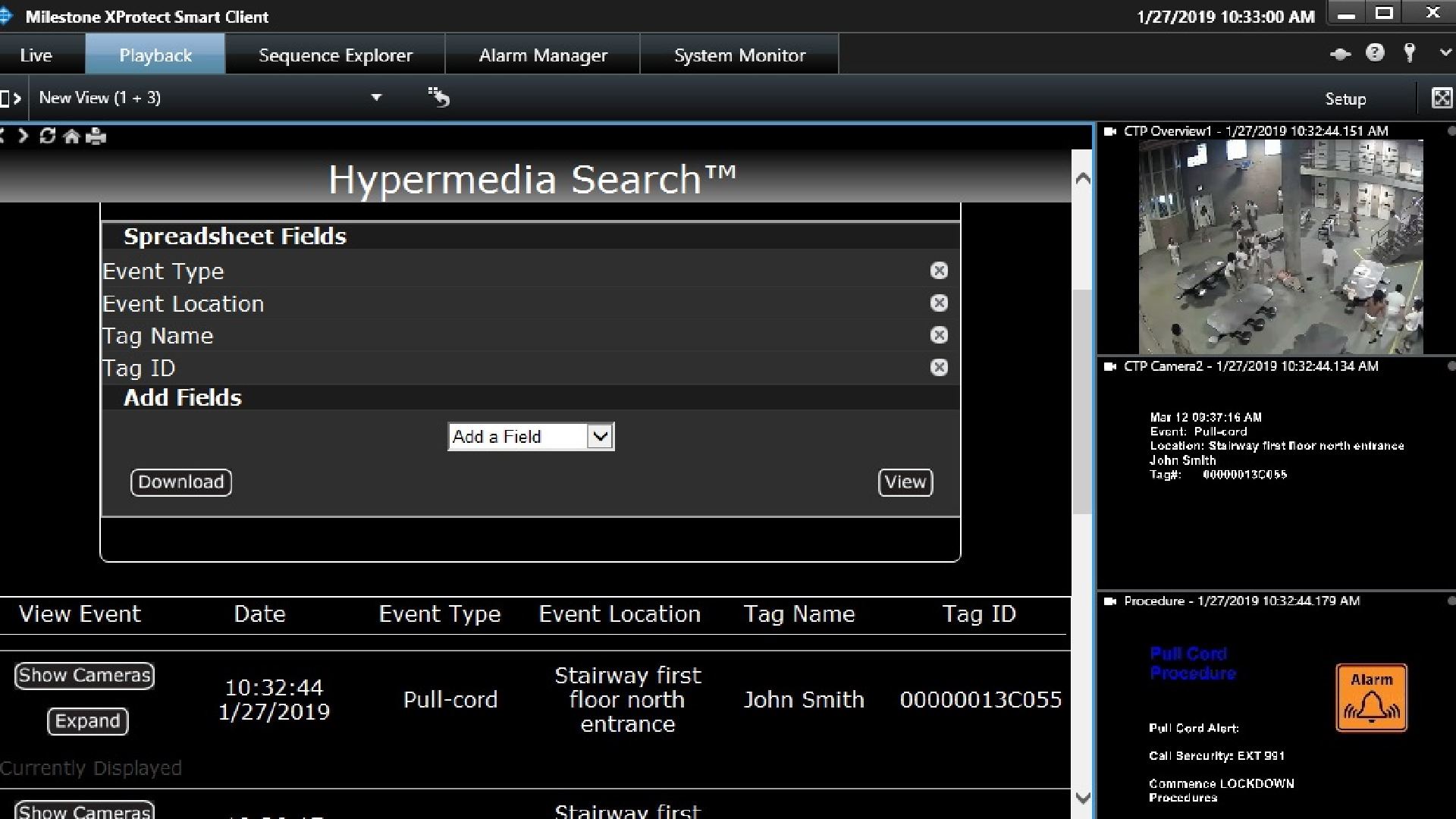Open the help question mark icon
Image resolution: width=1456 pixels, height=819 pixels.
[1375, 53]
